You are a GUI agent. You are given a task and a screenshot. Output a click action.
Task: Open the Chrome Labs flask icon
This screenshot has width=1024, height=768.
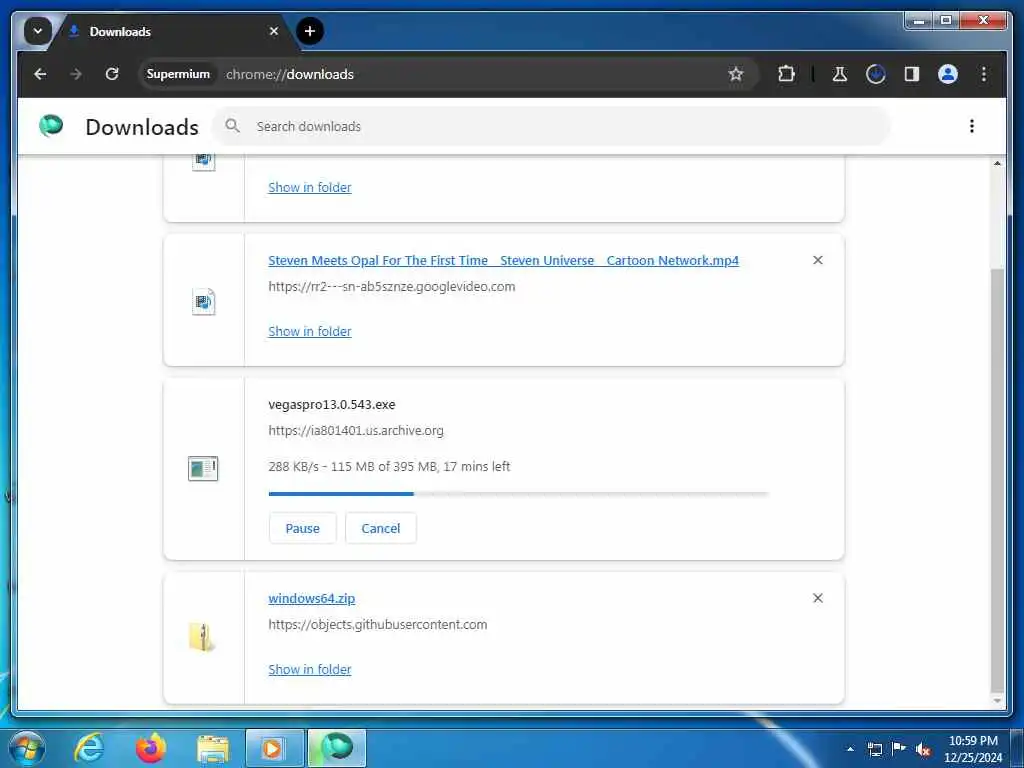840,74
